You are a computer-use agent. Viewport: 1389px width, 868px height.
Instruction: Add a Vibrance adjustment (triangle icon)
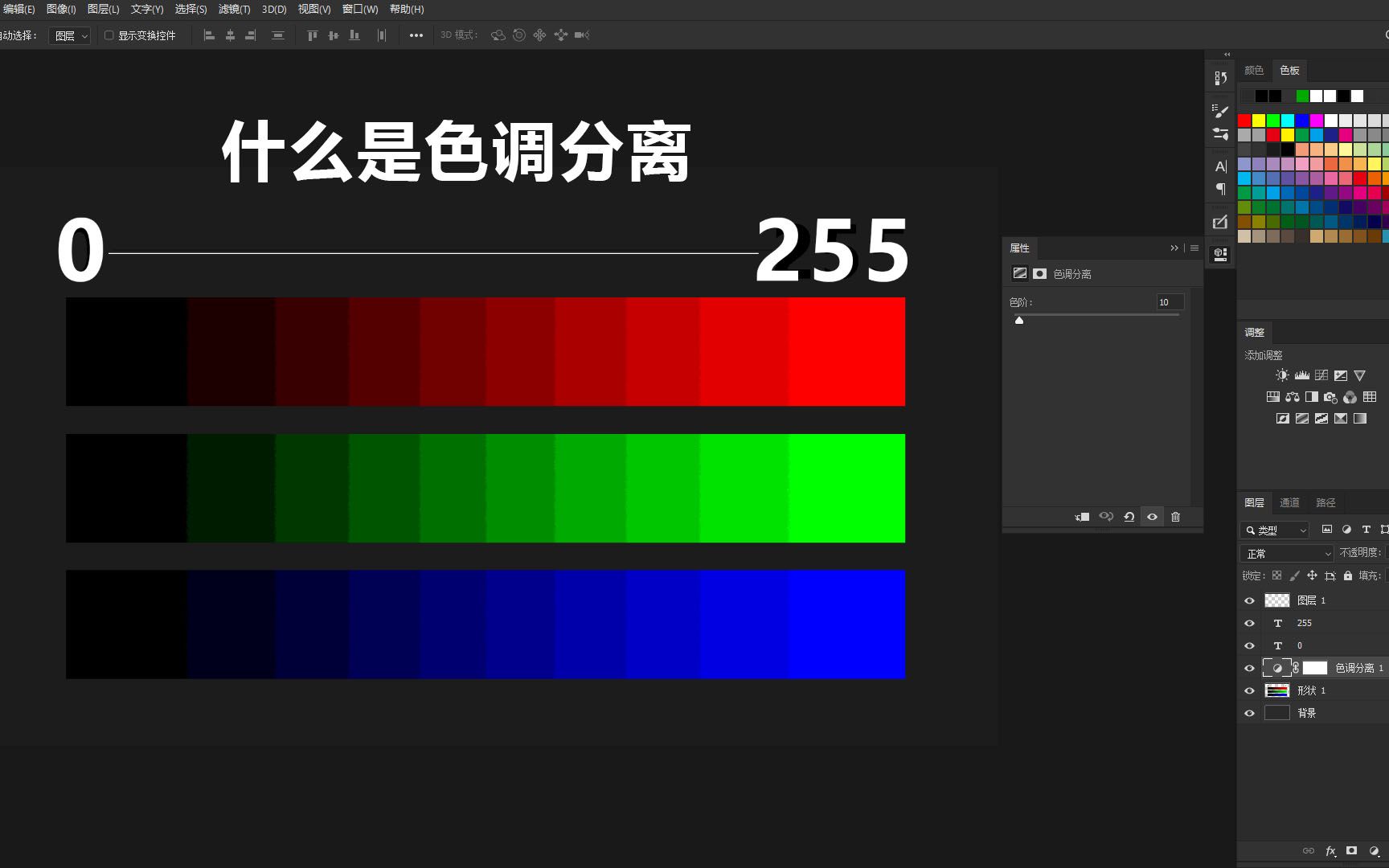pos(1359,375)
